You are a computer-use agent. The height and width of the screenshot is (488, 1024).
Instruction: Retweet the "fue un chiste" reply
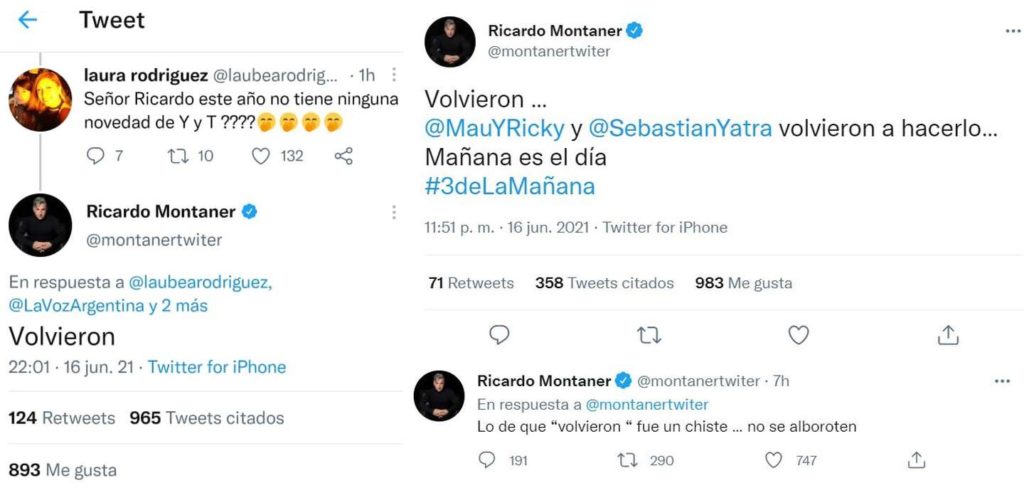[x=628, y=460]
